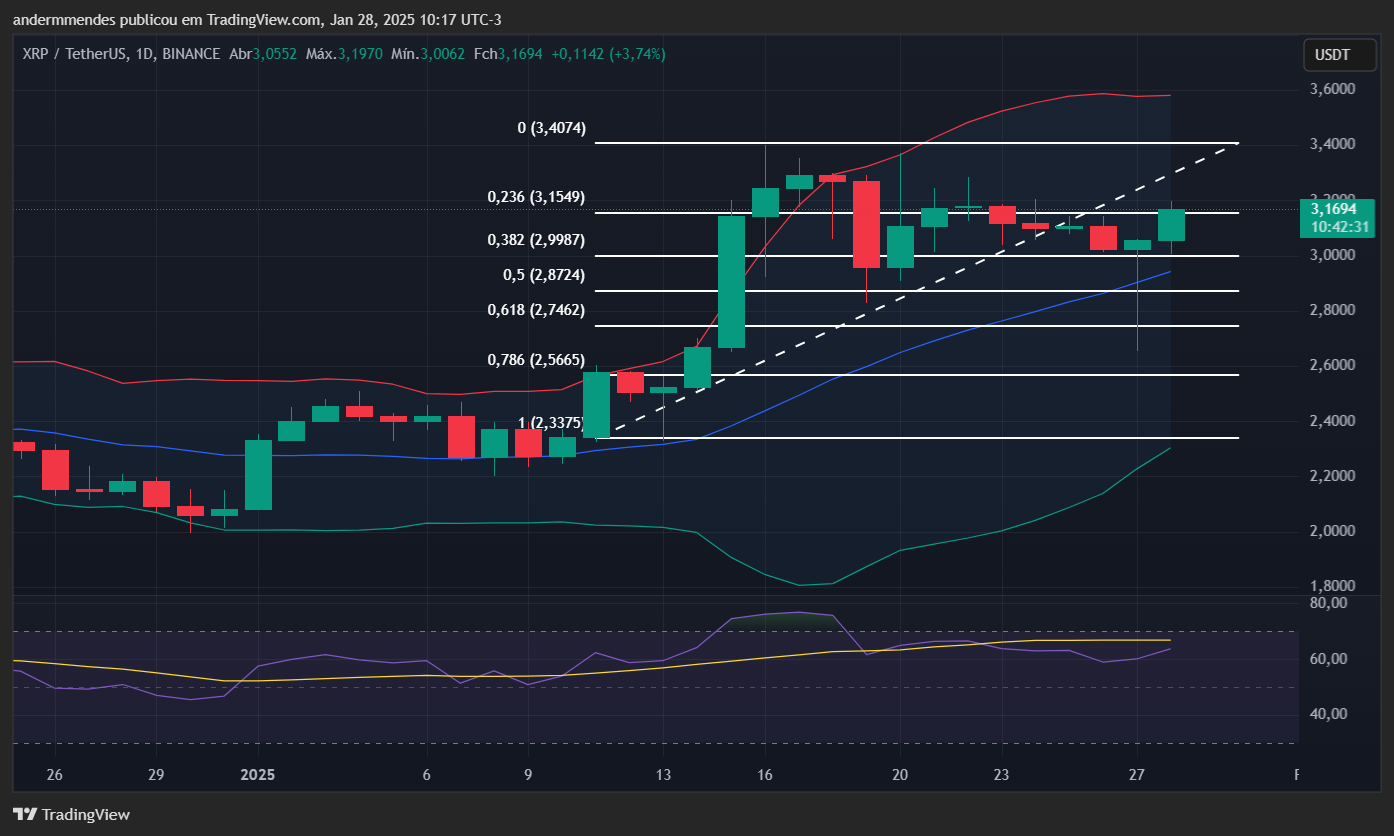The height and width of the screenshot is (836, 1394).
Task: Click the latest green candle of January 28
Action: (1171, 225)
